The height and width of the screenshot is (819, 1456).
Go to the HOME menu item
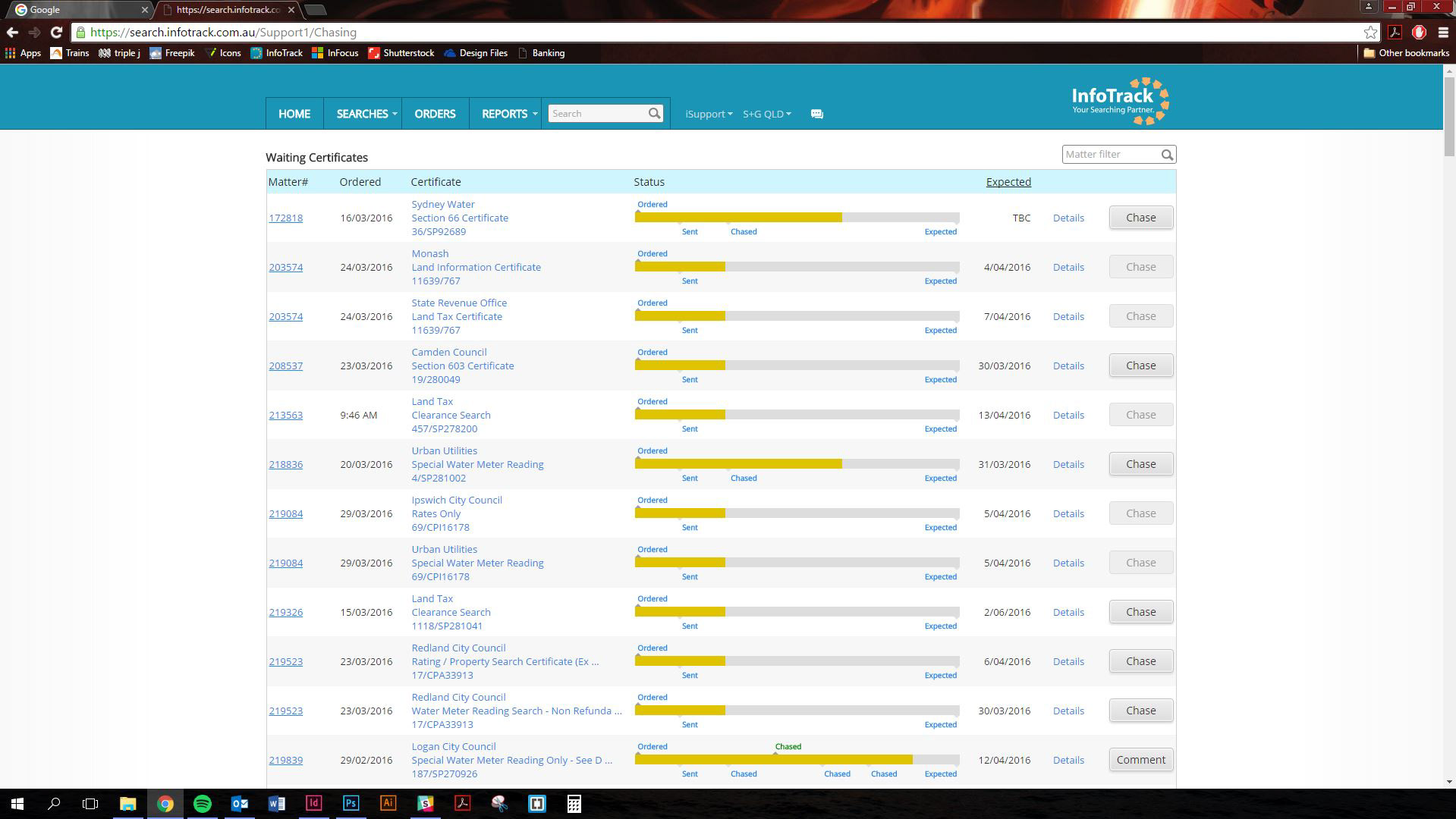click(x=294, y=114)
